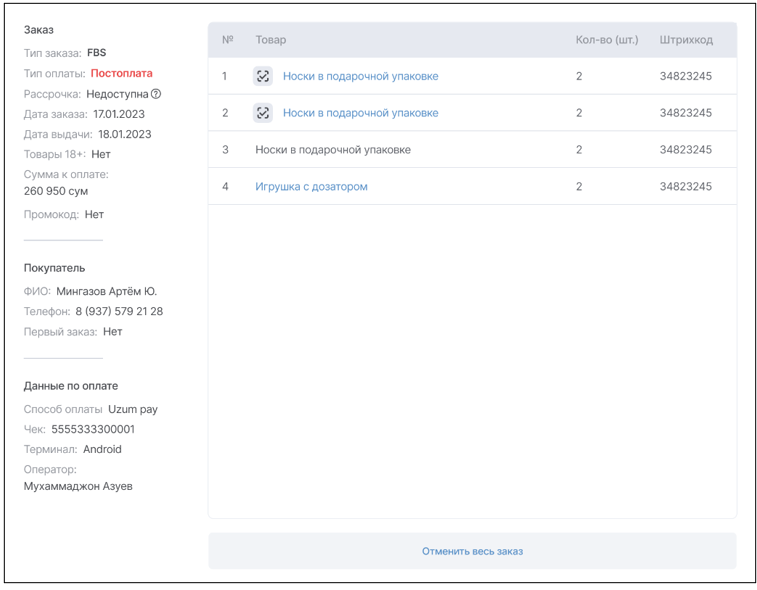Select the row 3 product name text

(x=332, y=150)
